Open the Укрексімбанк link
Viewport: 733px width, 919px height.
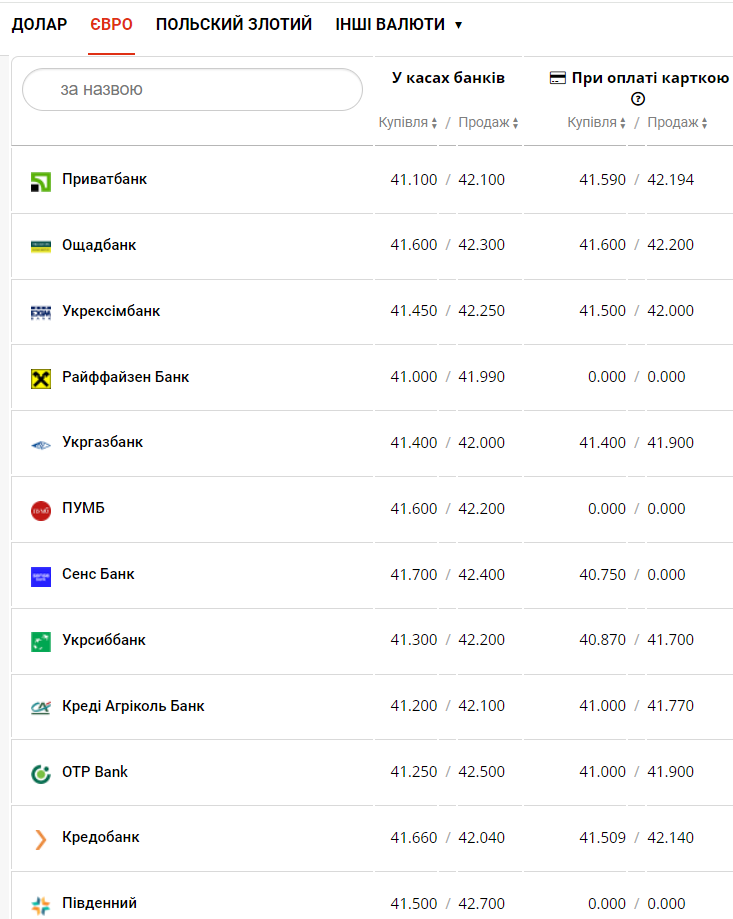tap(111, 311)
